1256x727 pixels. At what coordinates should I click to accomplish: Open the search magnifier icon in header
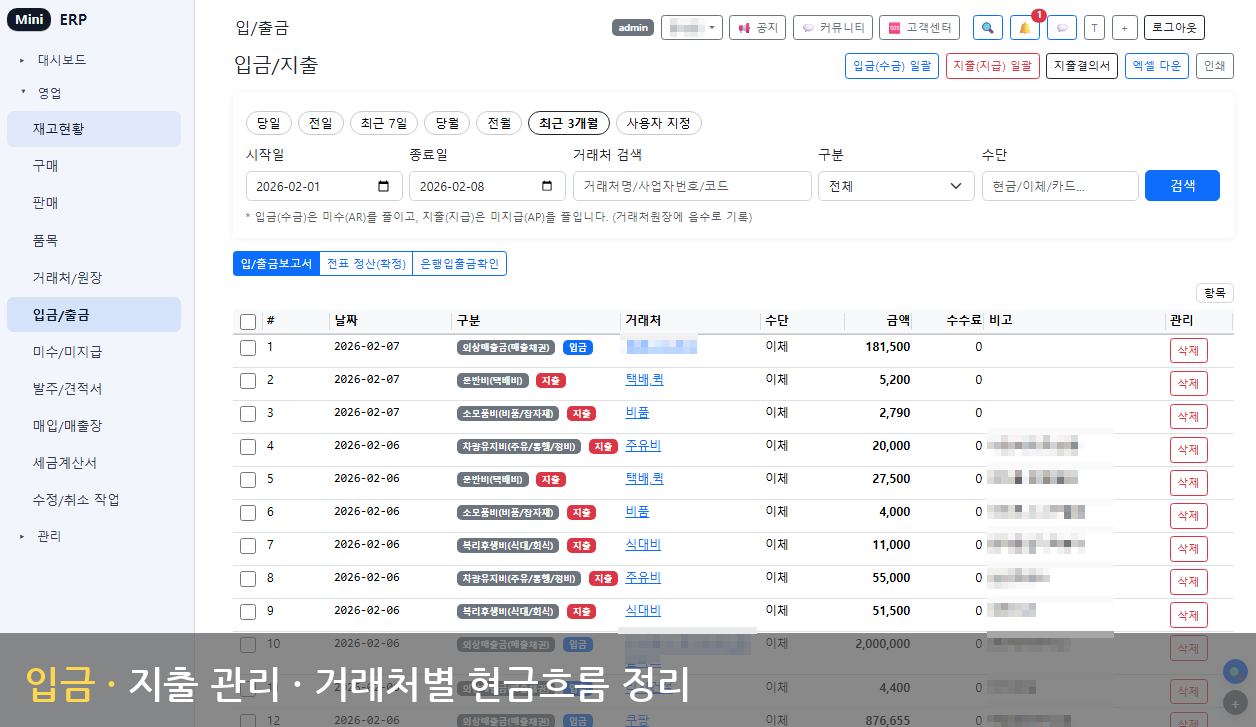[988, 28]
